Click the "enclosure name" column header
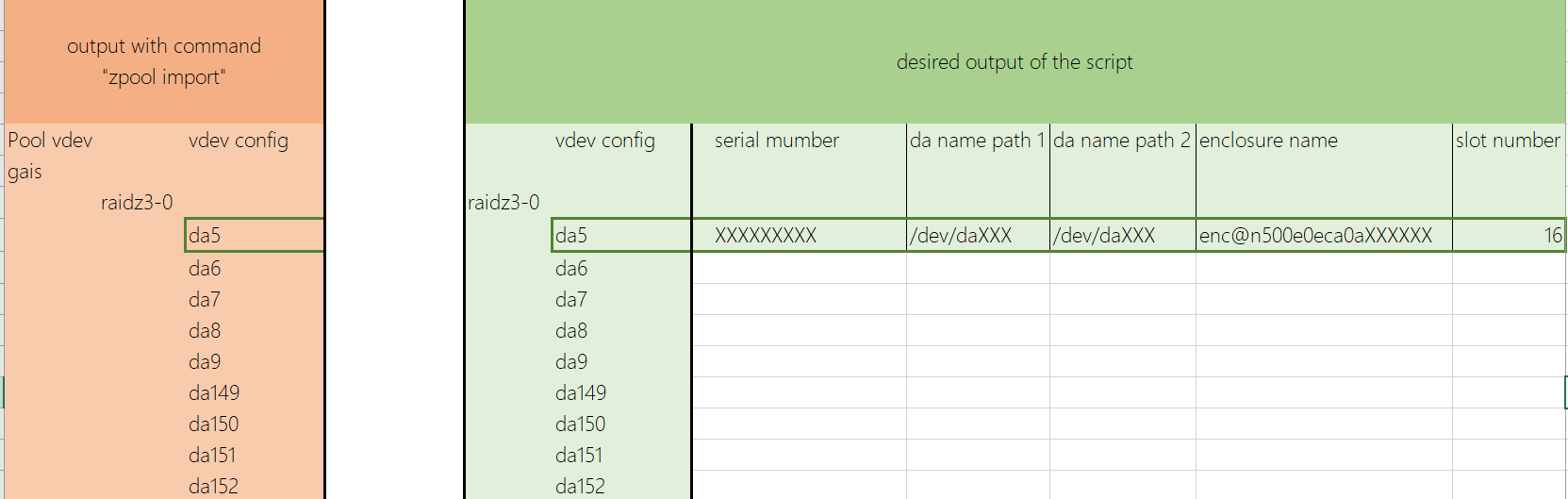 pyautogui.click(x=1268, y=141)
